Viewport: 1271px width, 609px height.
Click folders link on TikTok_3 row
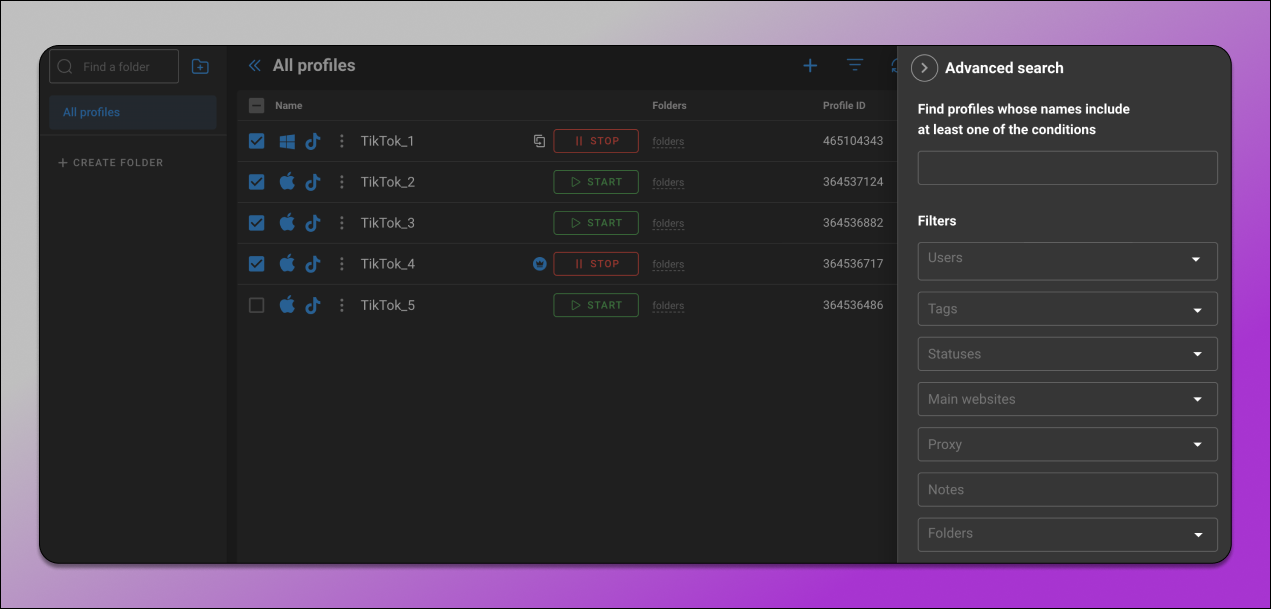pyautogui.click(x=668, y=224)
